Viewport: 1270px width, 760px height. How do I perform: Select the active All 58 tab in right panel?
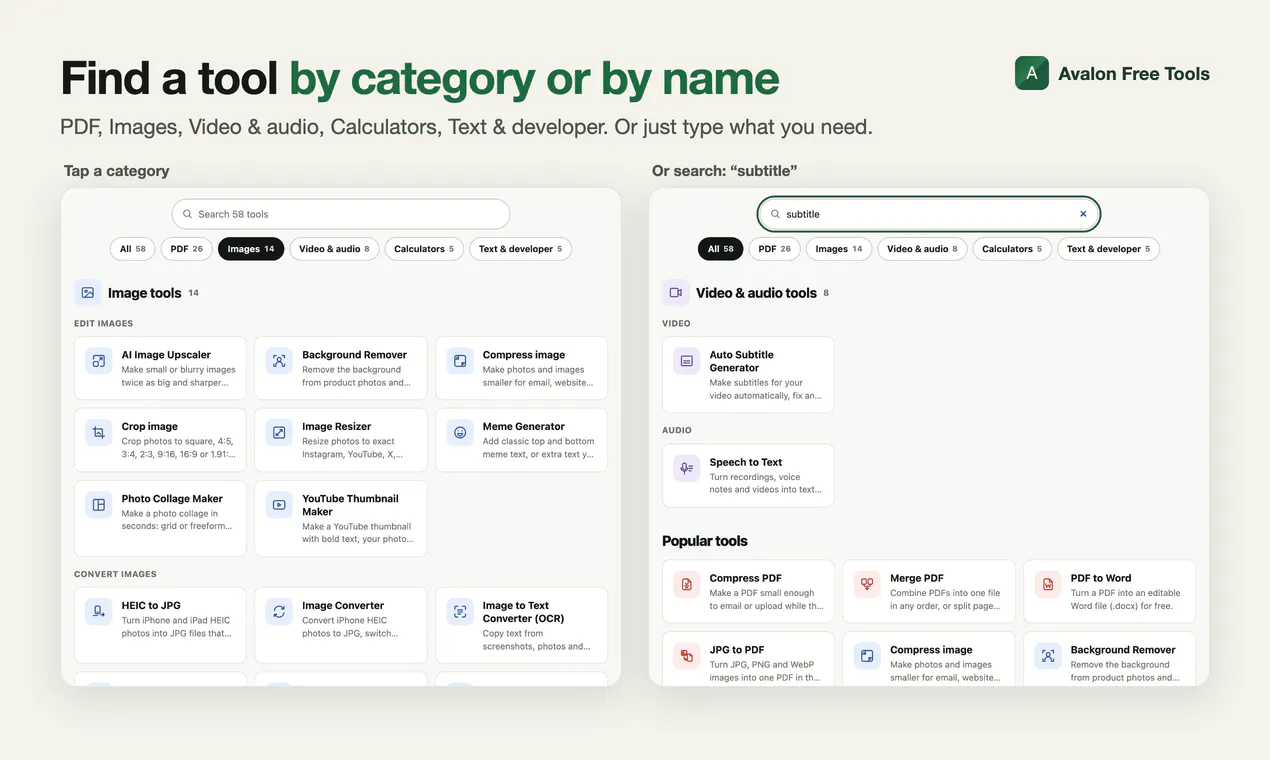click(x=721, y=249)
